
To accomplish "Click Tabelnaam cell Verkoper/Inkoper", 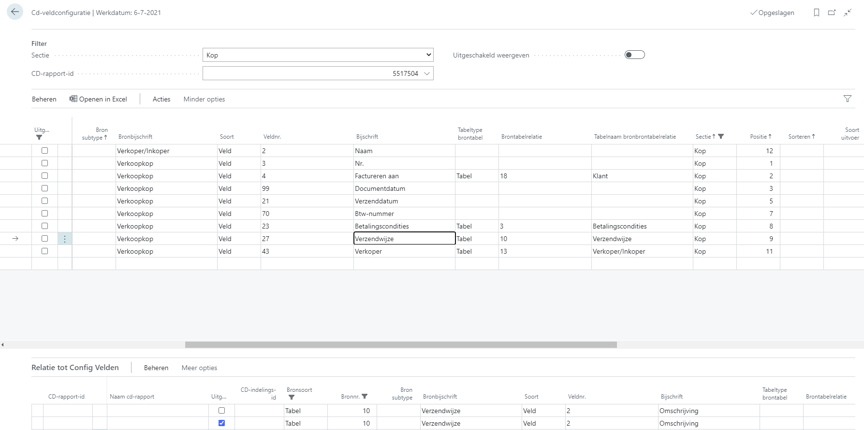I will (x=642, y=251).
